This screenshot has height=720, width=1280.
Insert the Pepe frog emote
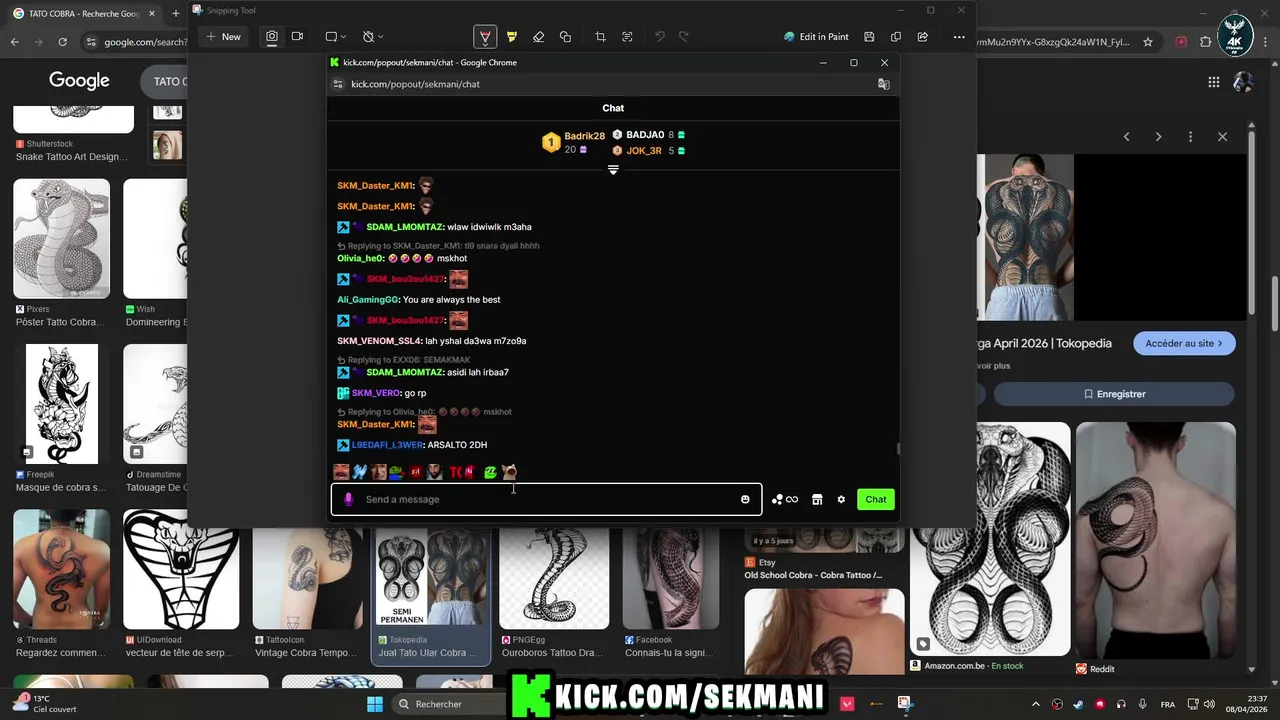[x=396, y=472]
